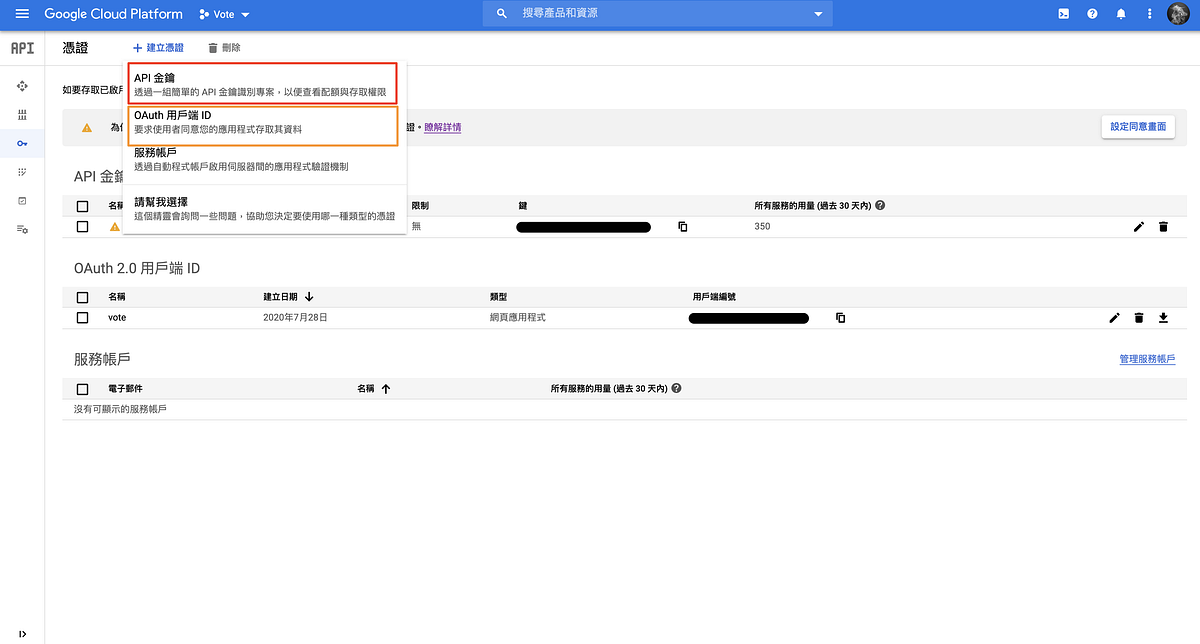
Task: Select all service accounts header checkbox
Action: click(x=82, y=390)
